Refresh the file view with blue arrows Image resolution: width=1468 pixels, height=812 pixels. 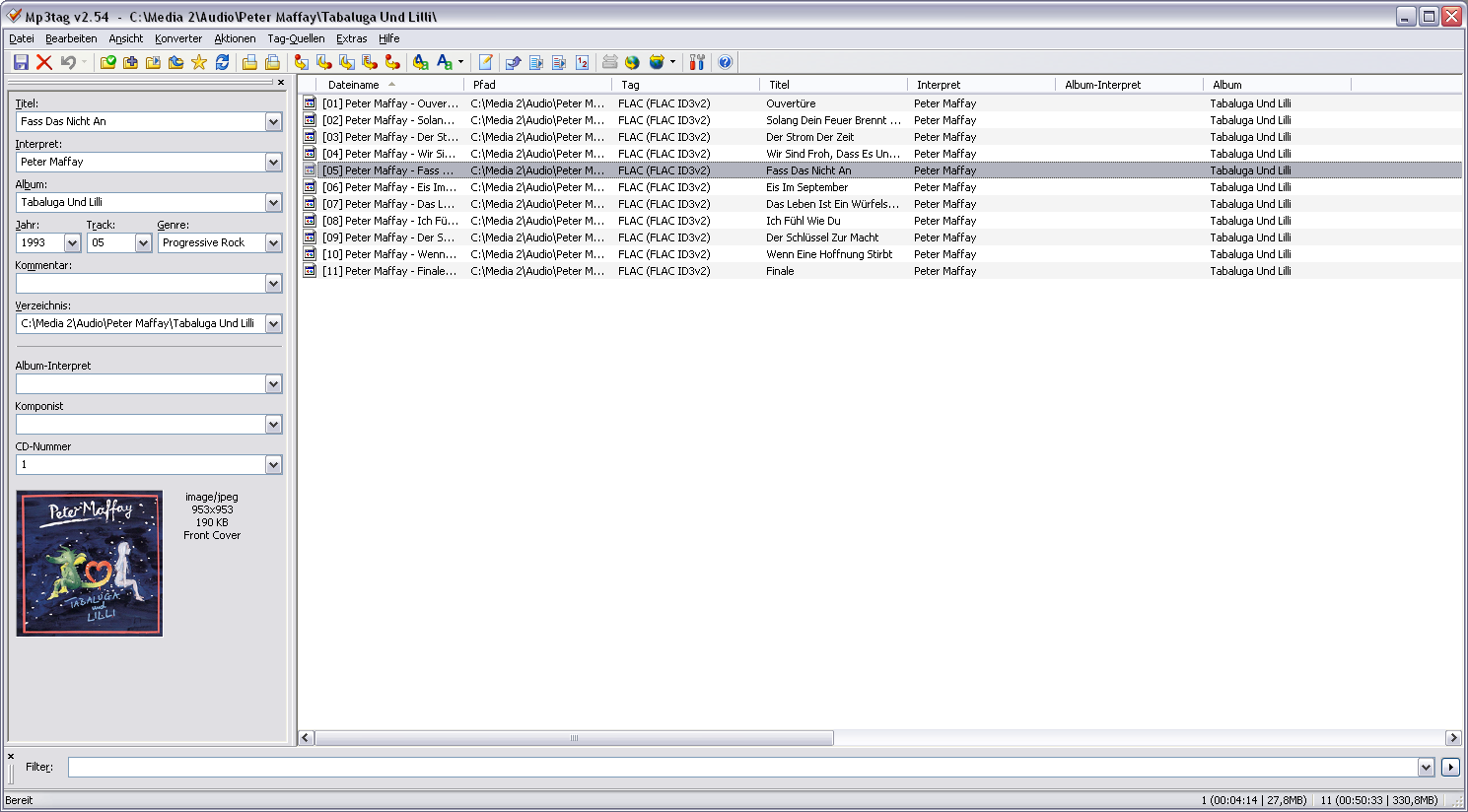pyautogui.click(x=222, y=62)
